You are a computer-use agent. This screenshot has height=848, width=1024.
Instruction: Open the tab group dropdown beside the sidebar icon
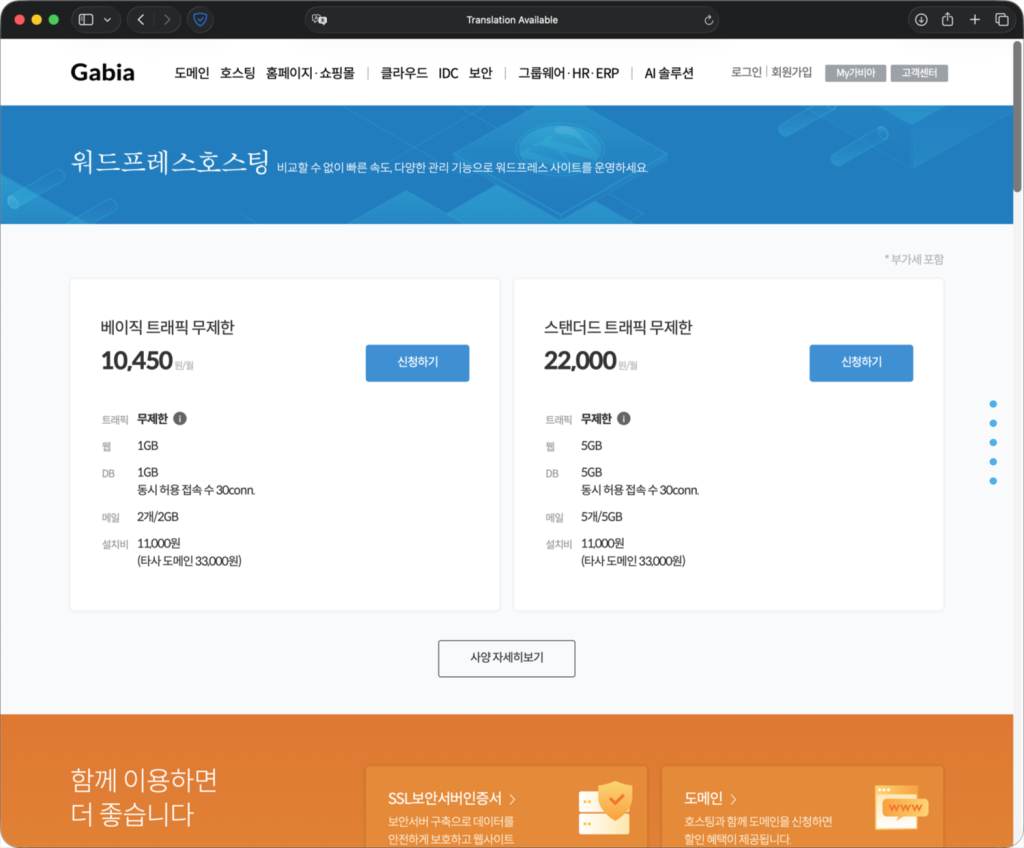pos(107,20)
